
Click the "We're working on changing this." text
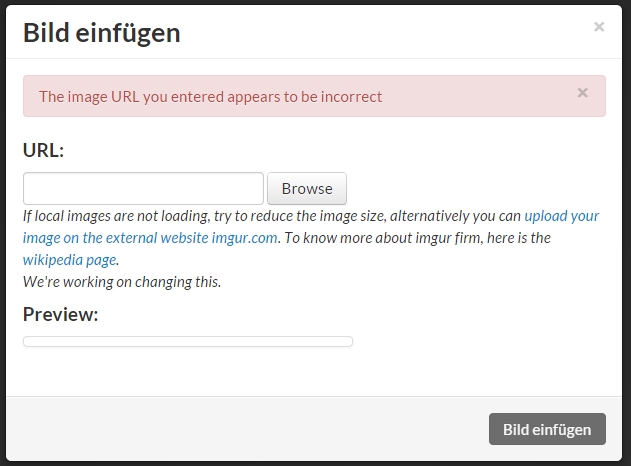(122, 281)
